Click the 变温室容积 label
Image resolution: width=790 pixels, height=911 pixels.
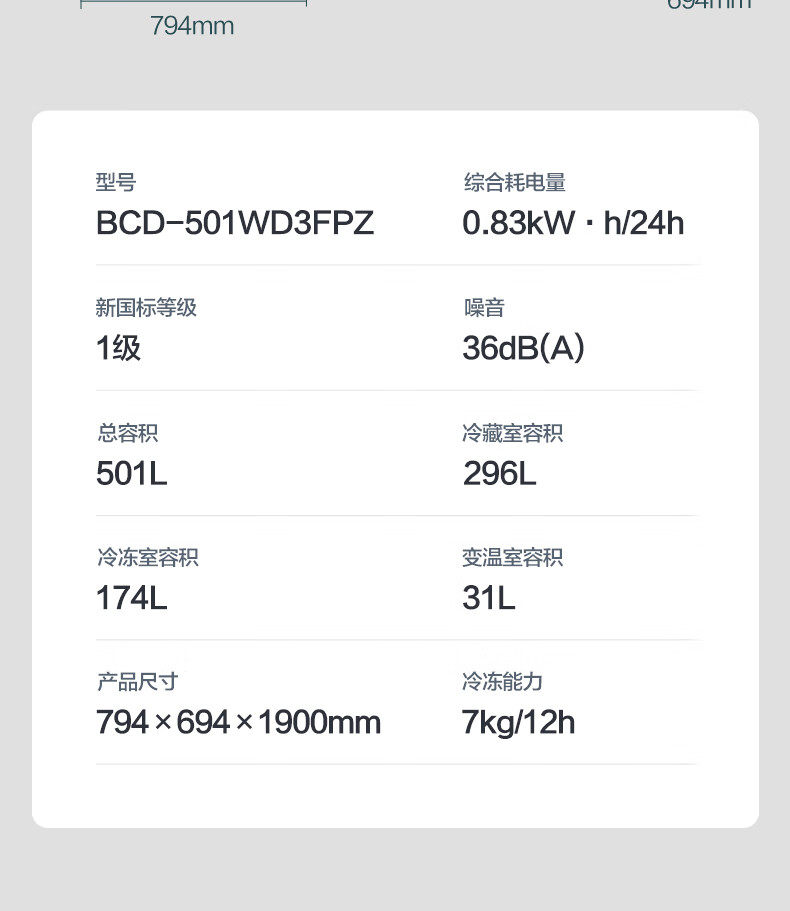click(512, 557)
